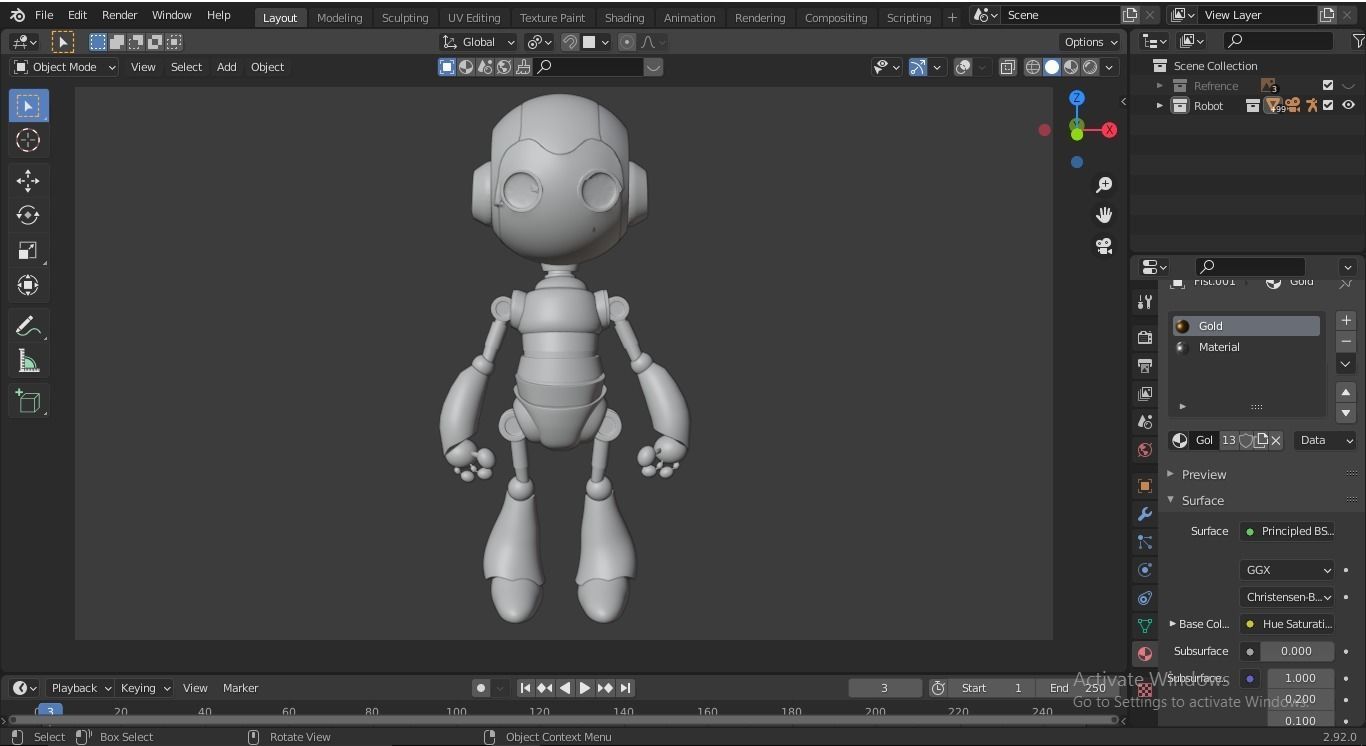Play animation forward button
The image size is (1366, 746).
(585, 688)
